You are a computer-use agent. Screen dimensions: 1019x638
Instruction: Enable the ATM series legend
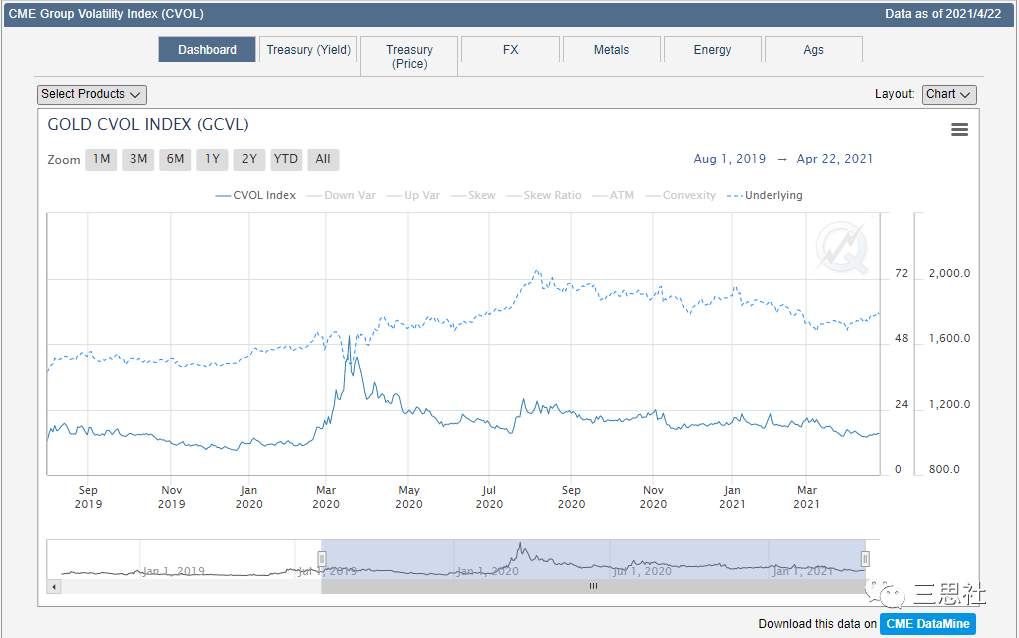pos(613,195)
